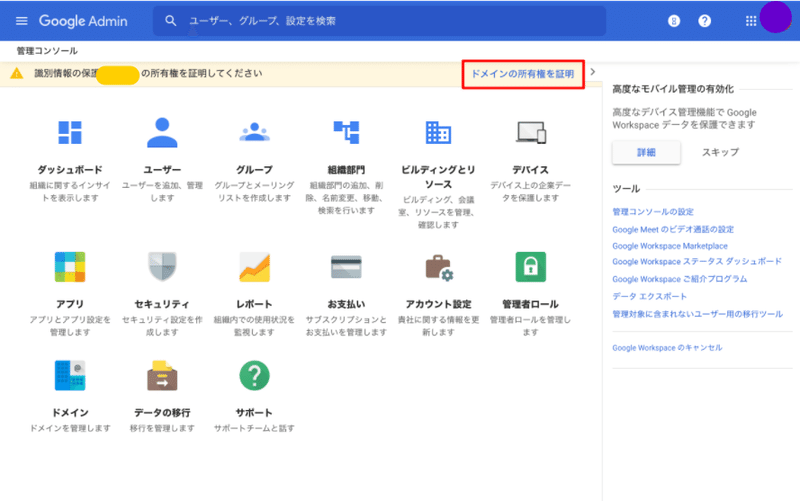Open the デバイス devices icon
The height and width of the screenshot is (501, 800).
pyautogui.click(x=531, y=133)
